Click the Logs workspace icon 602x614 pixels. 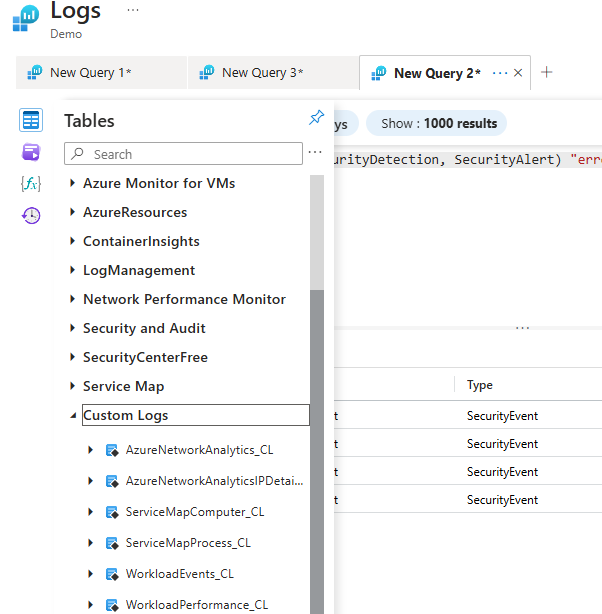pyautogui.click(x=26, y=18)
